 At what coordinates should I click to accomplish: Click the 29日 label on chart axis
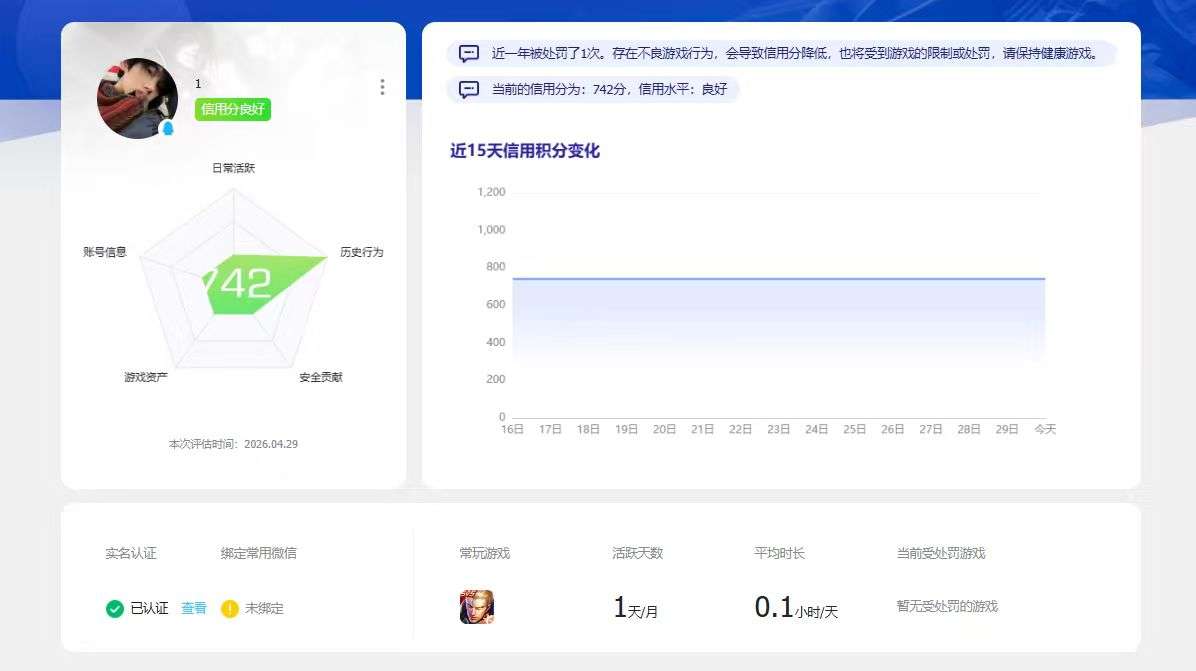[x=1007, y=429]
